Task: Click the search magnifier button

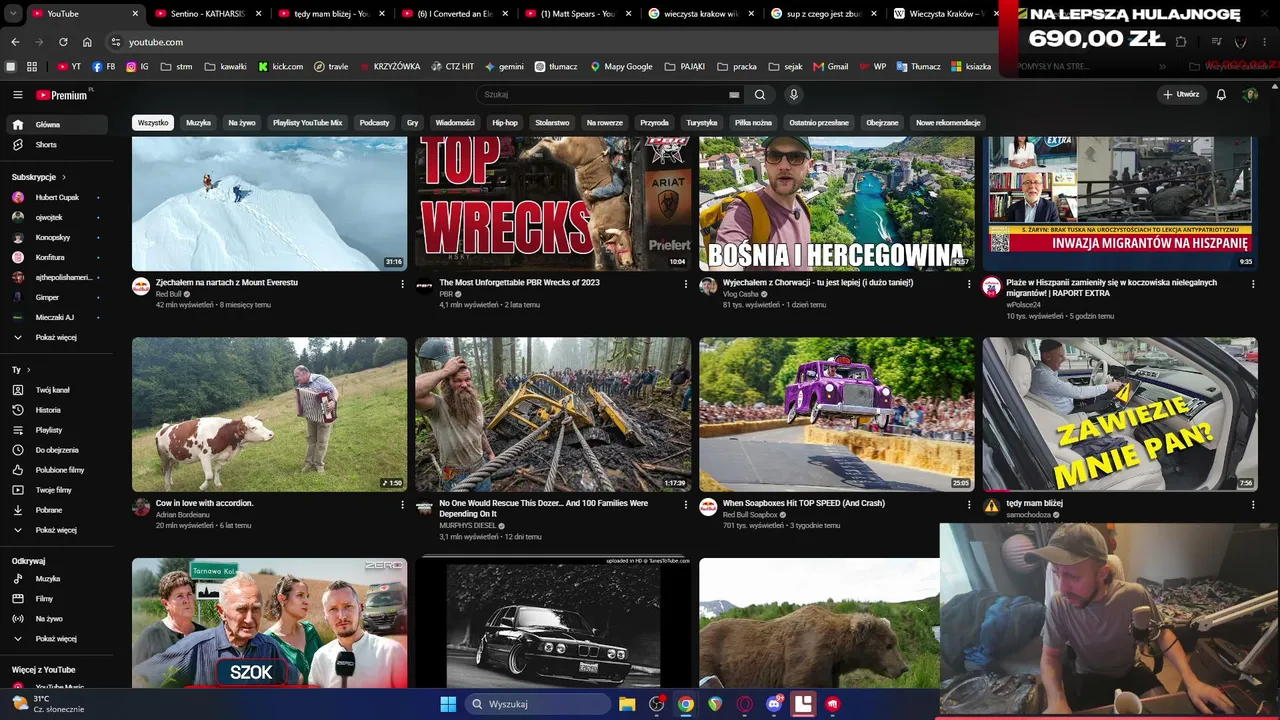Action: coord(760,95)
